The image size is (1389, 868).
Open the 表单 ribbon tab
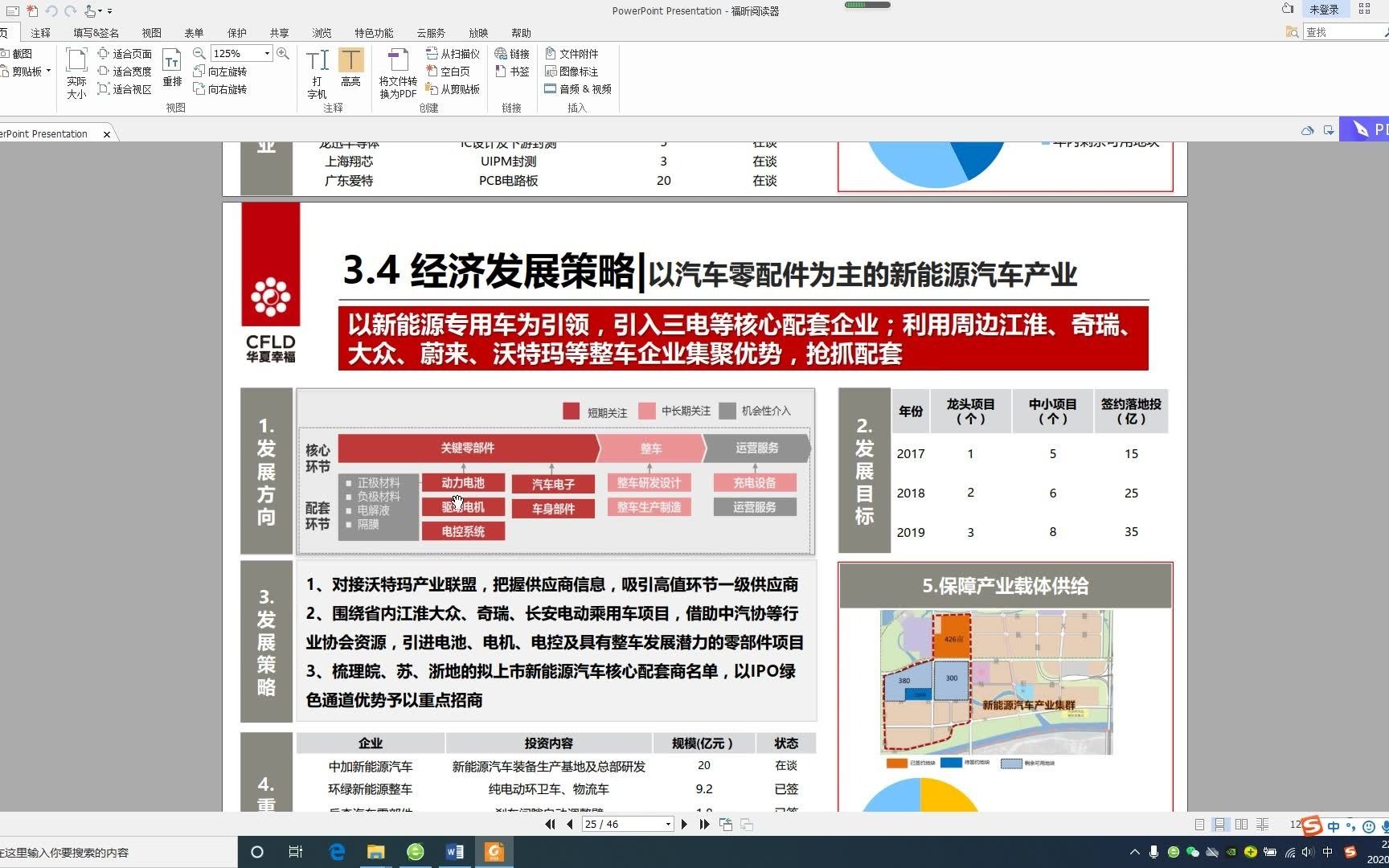194,33
